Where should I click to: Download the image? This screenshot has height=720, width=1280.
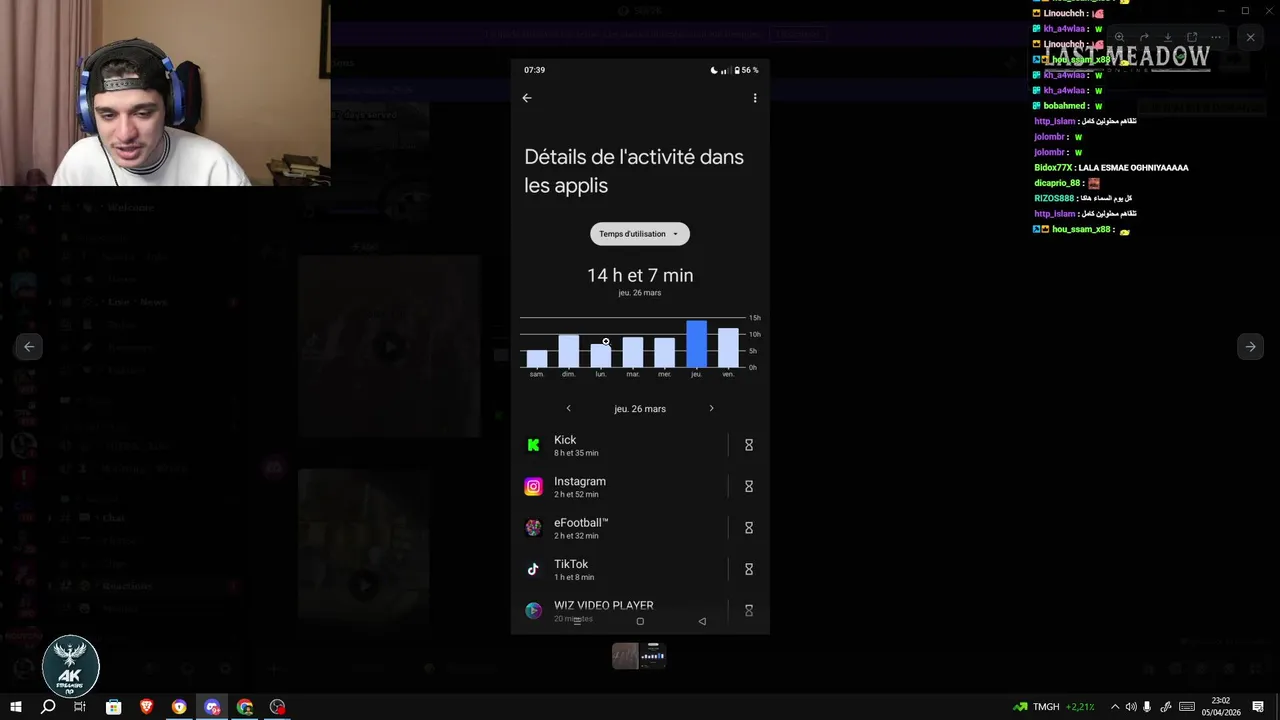1167,37
